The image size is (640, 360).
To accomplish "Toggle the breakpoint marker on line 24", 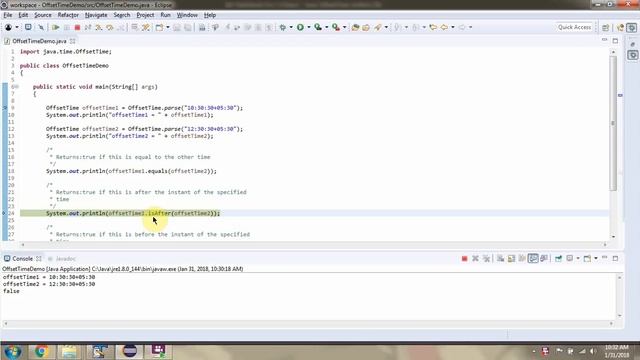I will [4, 213].
